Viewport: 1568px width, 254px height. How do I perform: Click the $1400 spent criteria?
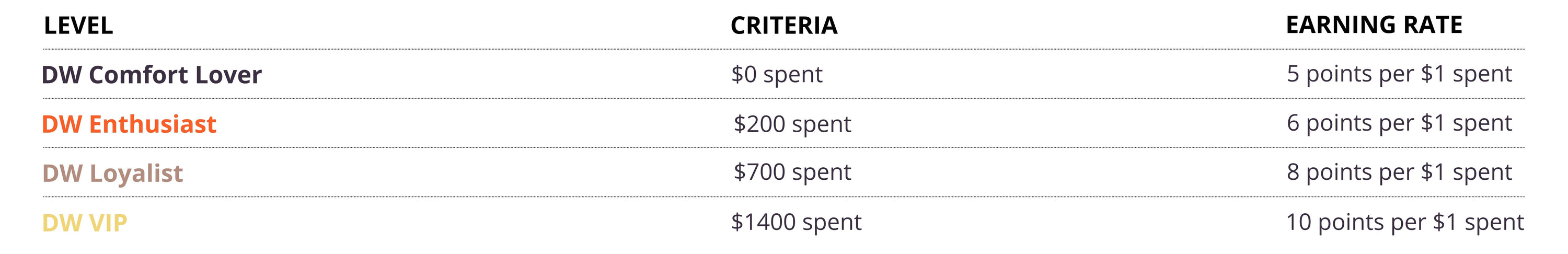pos(796,222)
